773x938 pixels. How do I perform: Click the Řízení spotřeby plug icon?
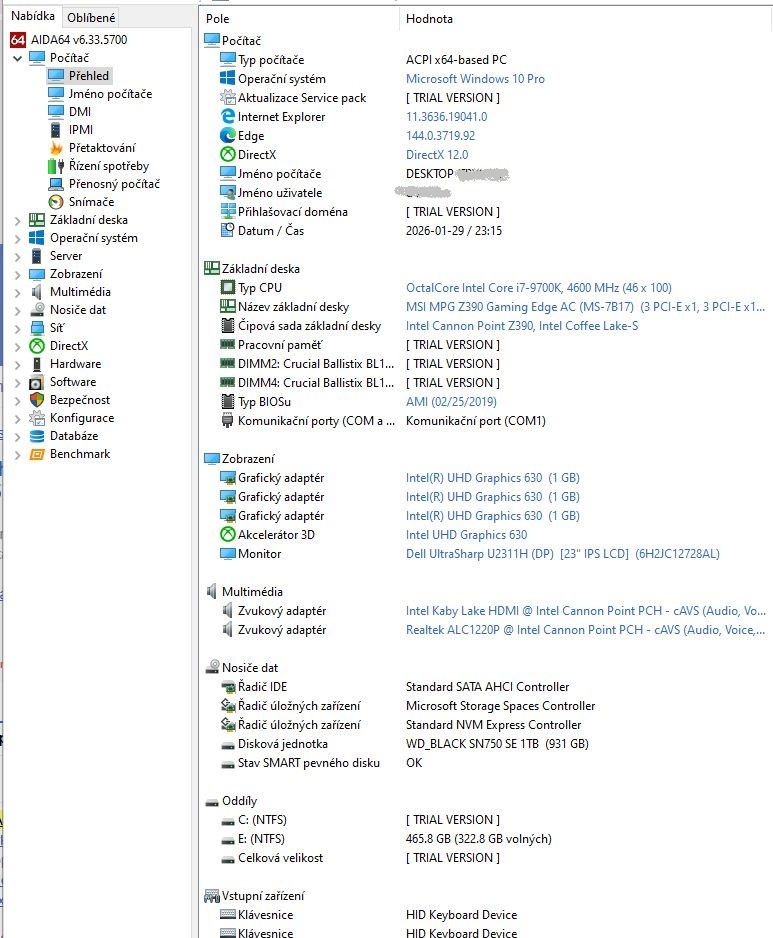tap(56, 166)
